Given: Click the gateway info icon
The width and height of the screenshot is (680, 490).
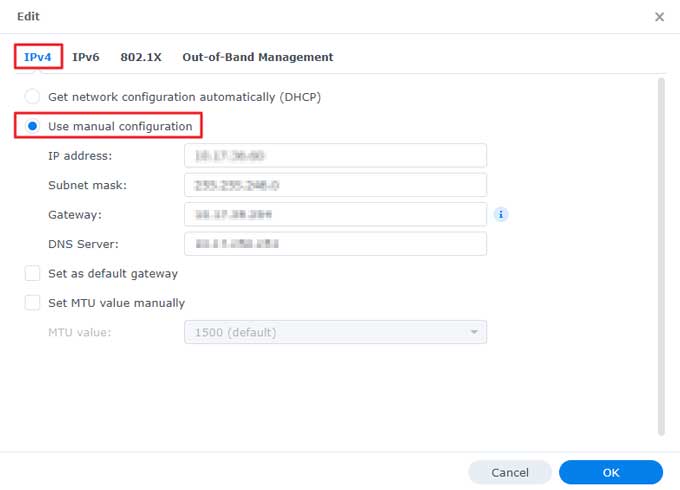Looking at the screenshot, I should [500, 214].
